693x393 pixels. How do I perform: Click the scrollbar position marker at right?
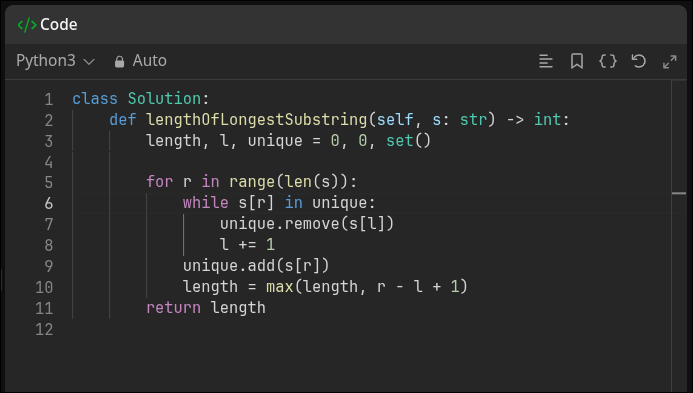click(679, 193)
